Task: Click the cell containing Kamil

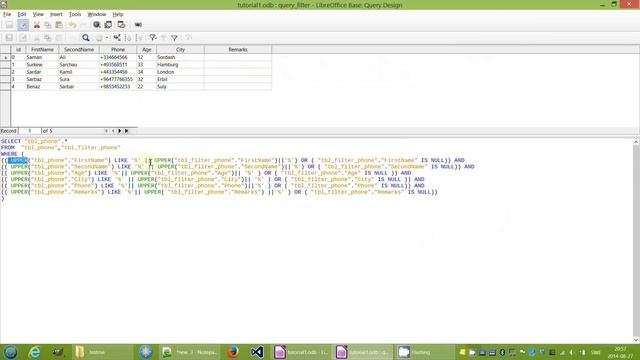Action: point(79,72)
